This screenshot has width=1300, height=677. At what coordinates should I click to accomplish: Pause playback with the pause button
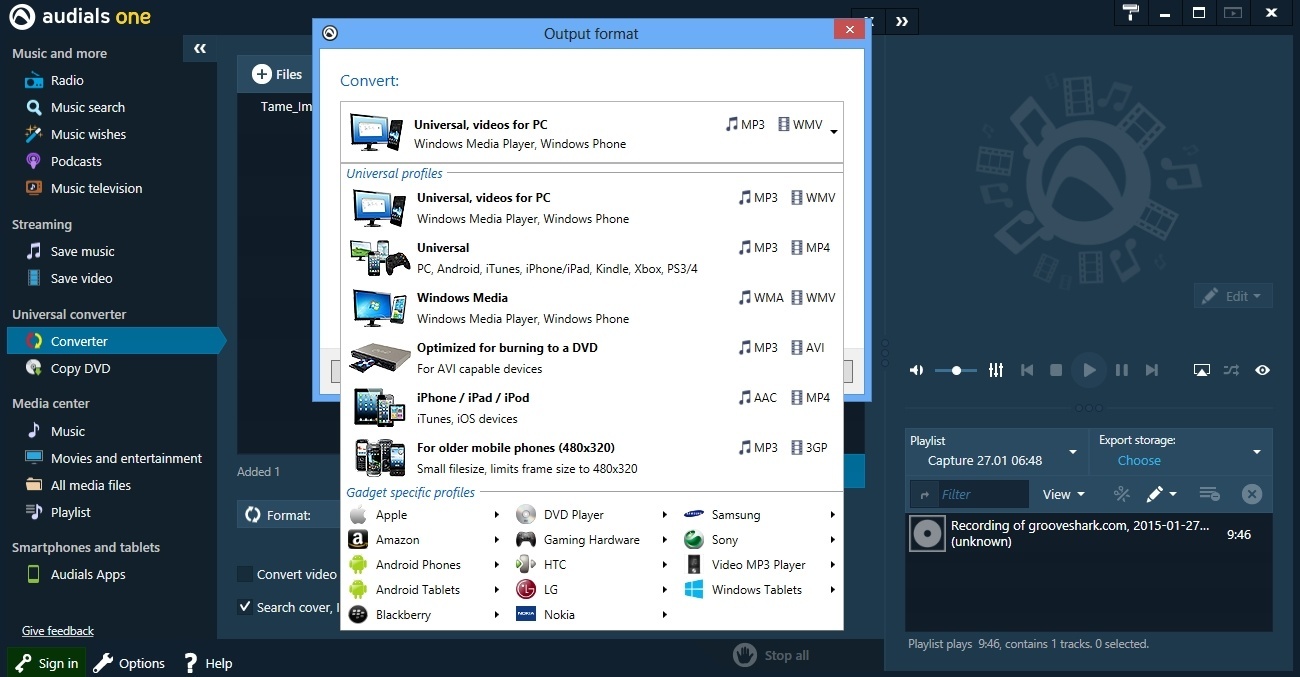[x=1122, y=370]
